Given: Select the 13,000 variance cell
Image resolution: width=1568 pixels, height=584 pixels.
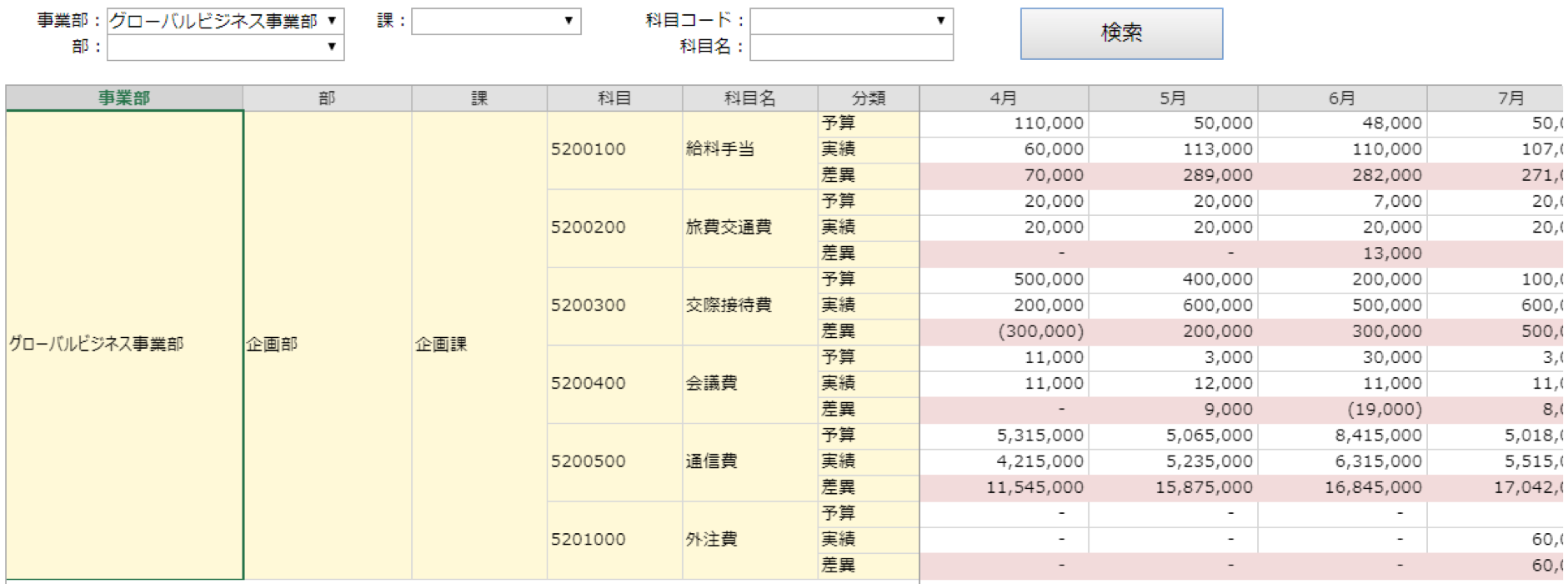Looking at the screenshot, I should point(1342,253).
